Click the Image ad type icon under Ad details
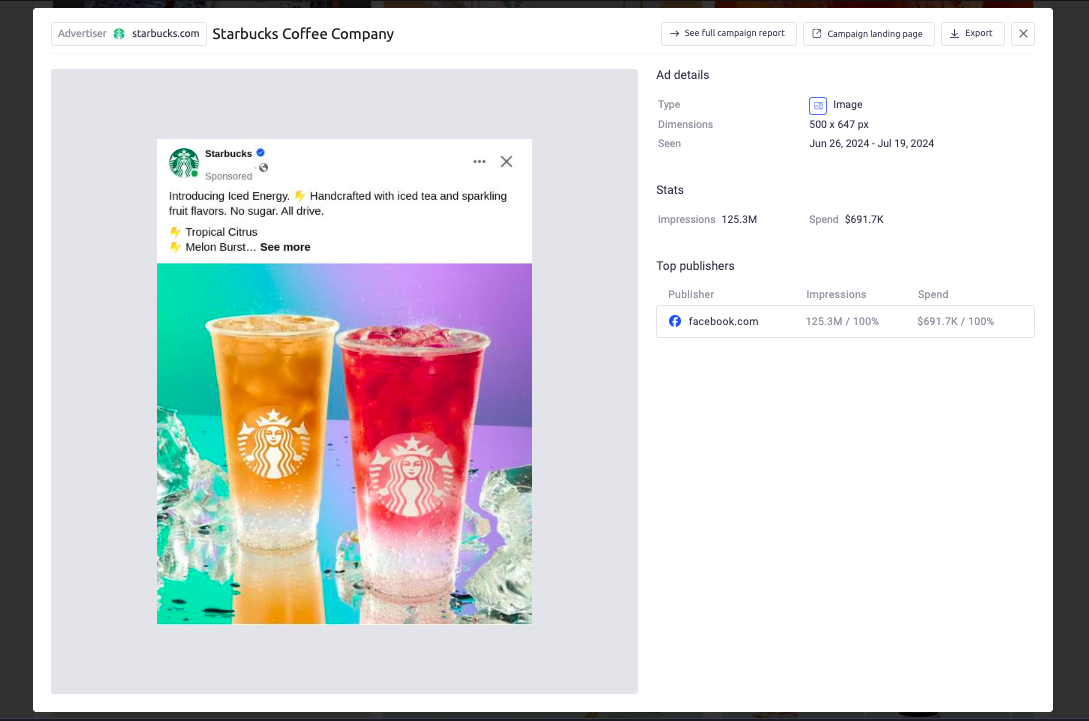 818,104
